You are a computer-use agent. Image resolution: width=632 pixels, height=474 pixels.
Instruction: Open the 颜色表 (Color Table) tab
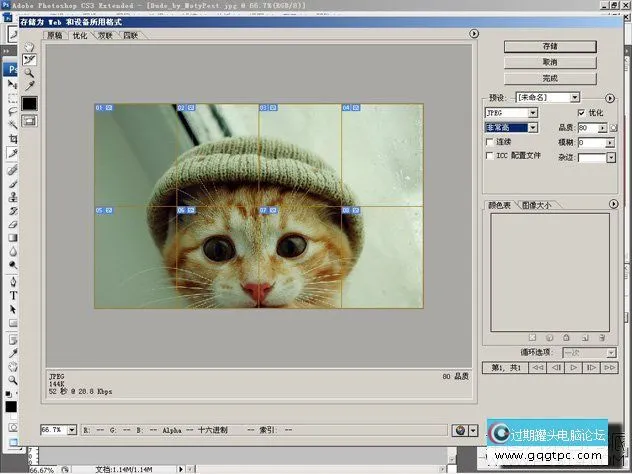500,205
